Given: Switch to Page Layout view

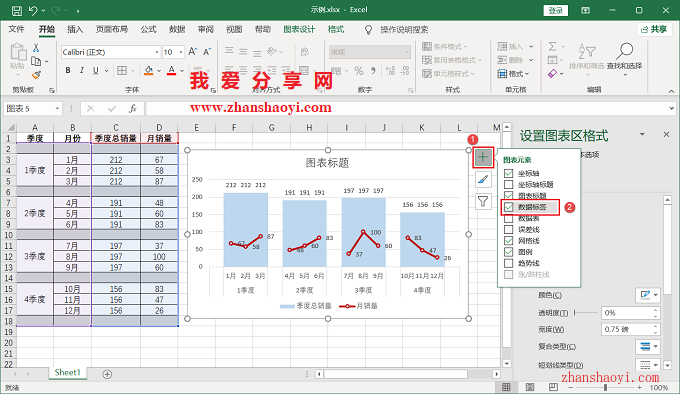Looking at the screenshot, I should 530,387.
